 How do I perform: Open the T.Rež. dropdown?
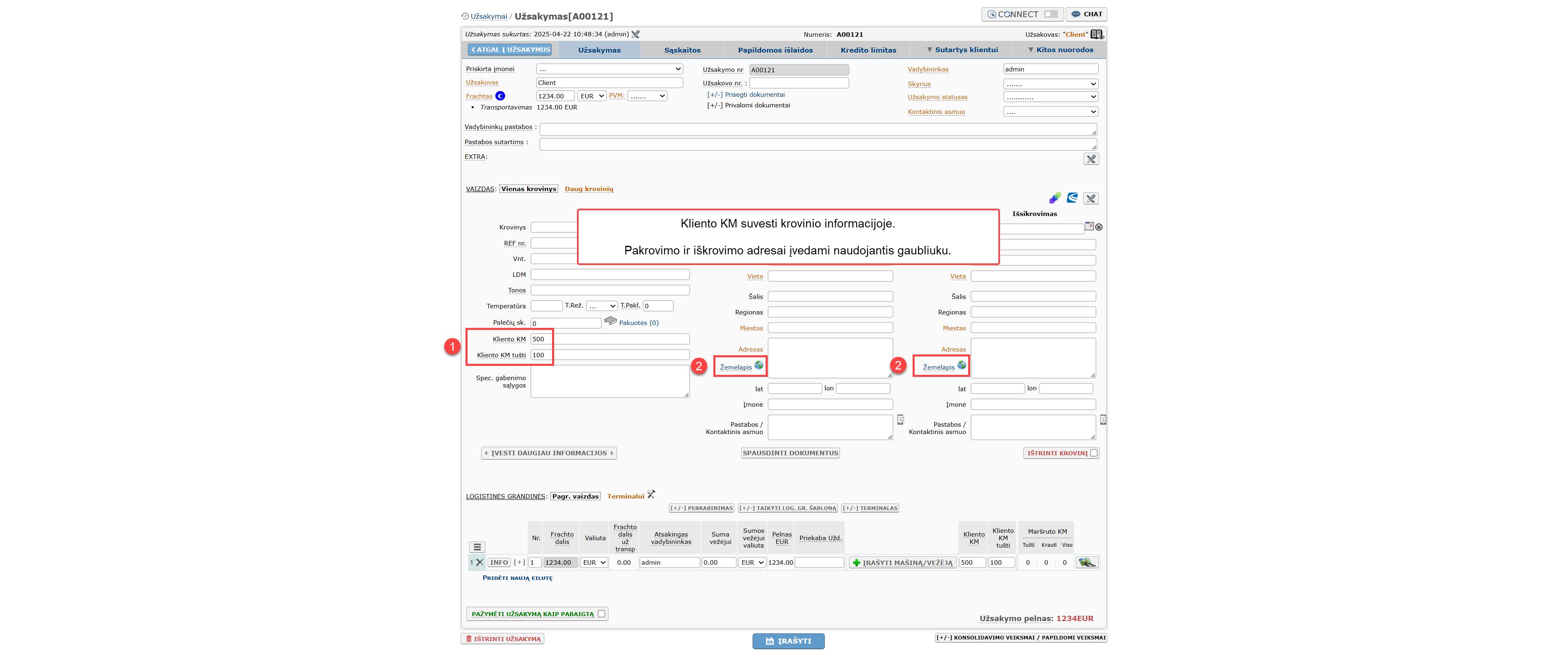pos(602,306)
